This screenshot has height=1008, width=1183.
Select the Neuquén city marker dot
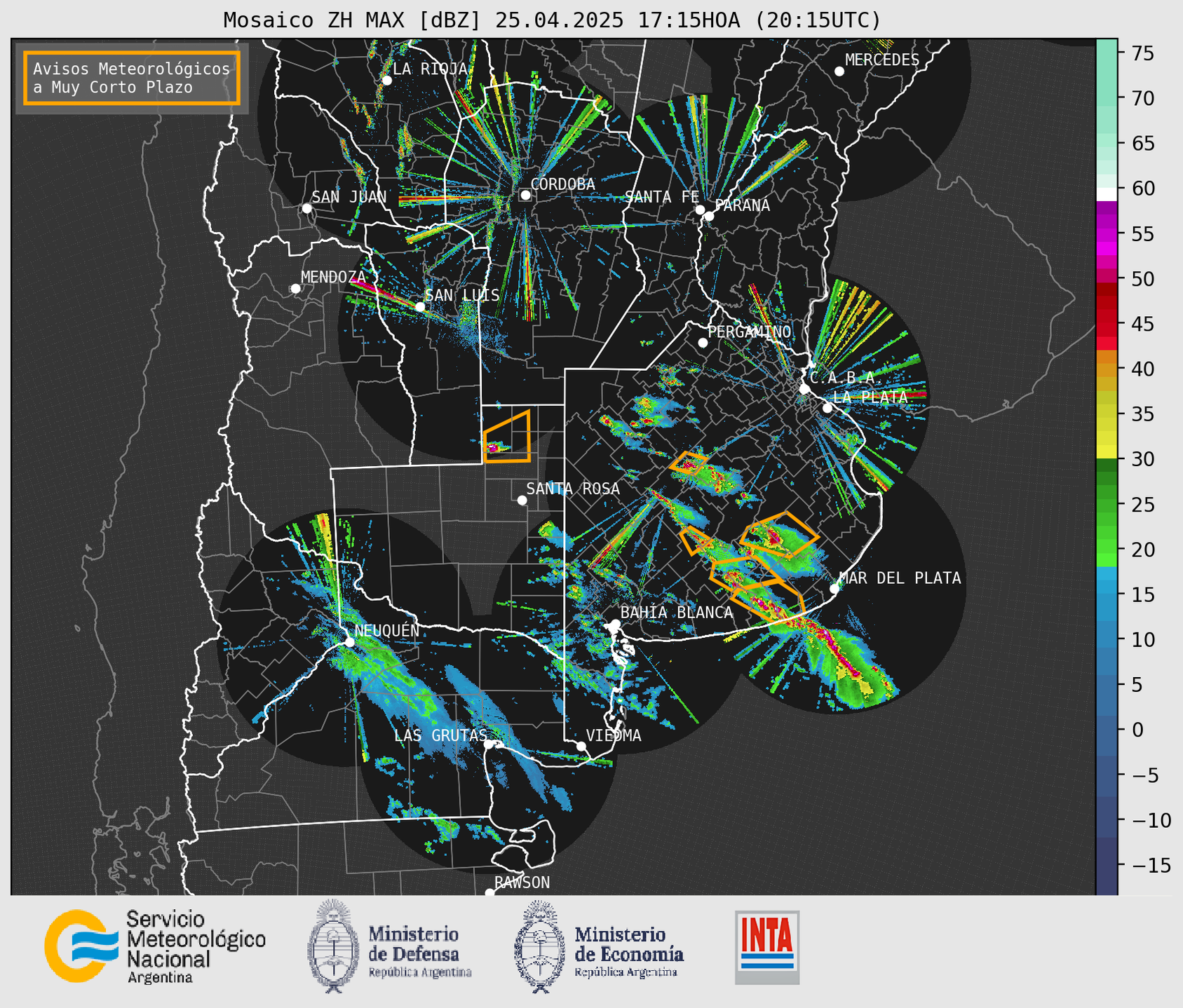pos(349,642)
